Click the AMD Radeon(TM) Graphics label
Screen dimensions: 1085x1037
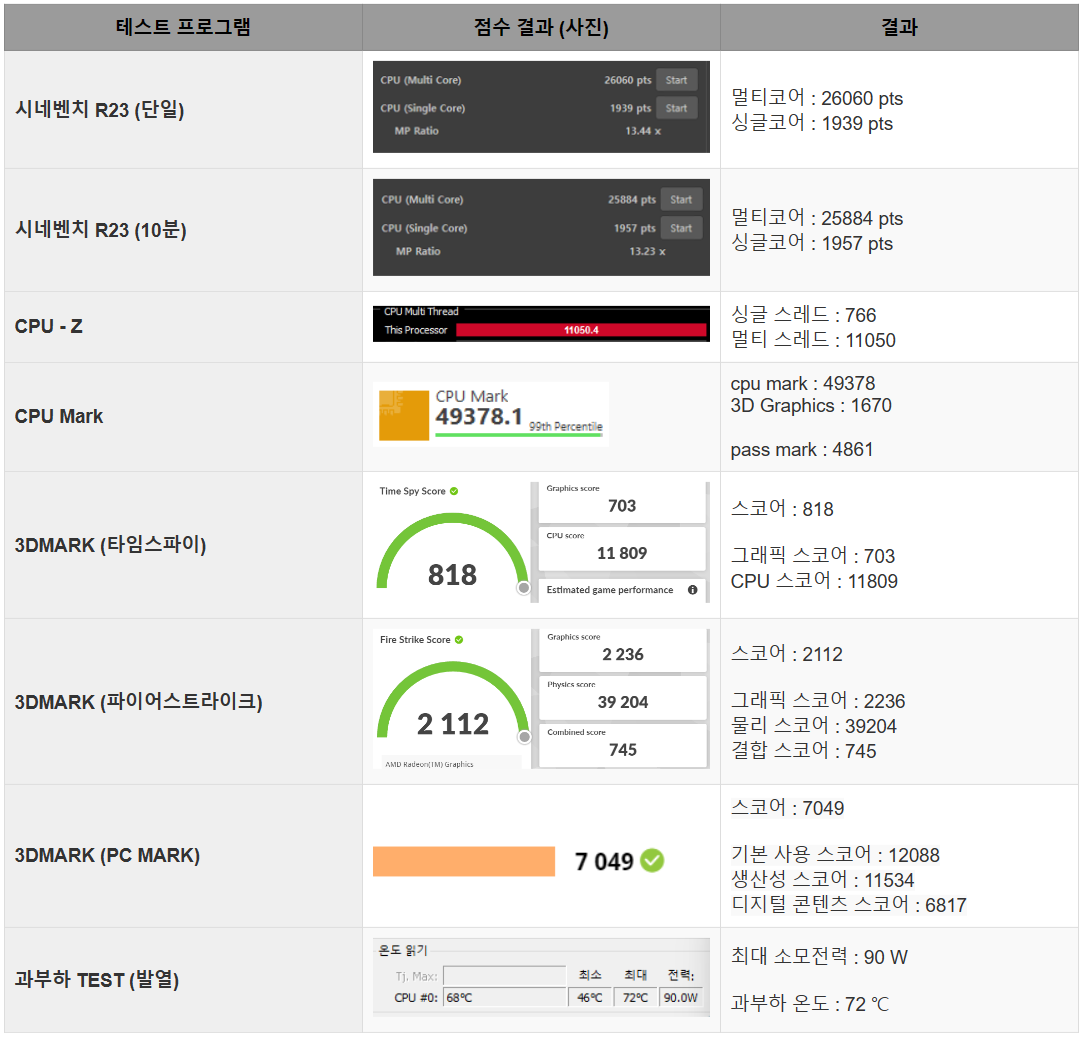point(429,764)
